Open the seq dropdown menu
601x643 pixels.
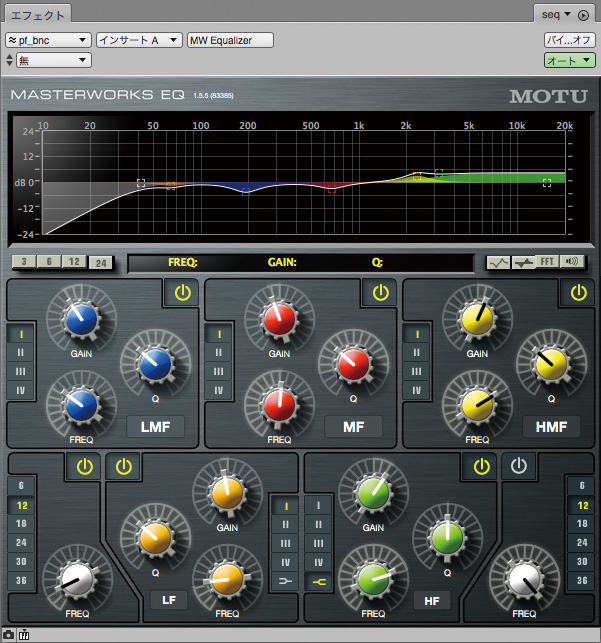[x=556, y=15]
